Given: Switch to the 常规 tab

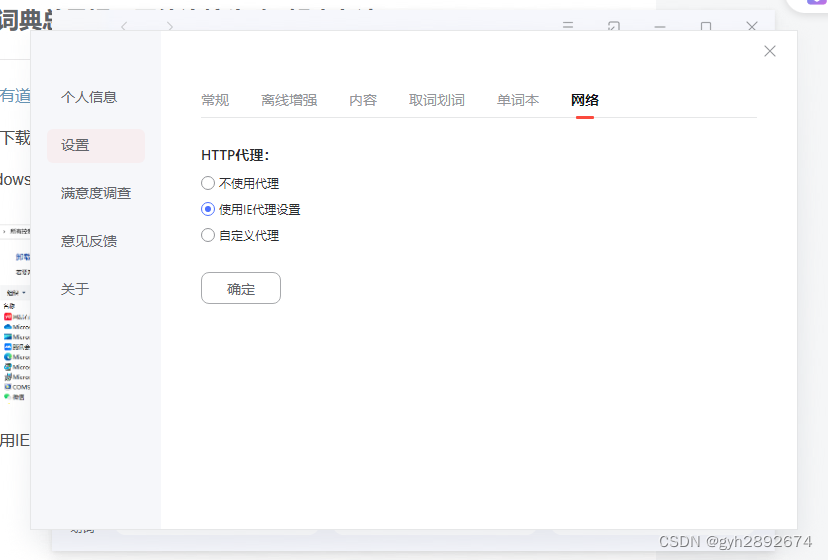Looking at the screenshot, I should pyautogui.click(x=215, y=100).
